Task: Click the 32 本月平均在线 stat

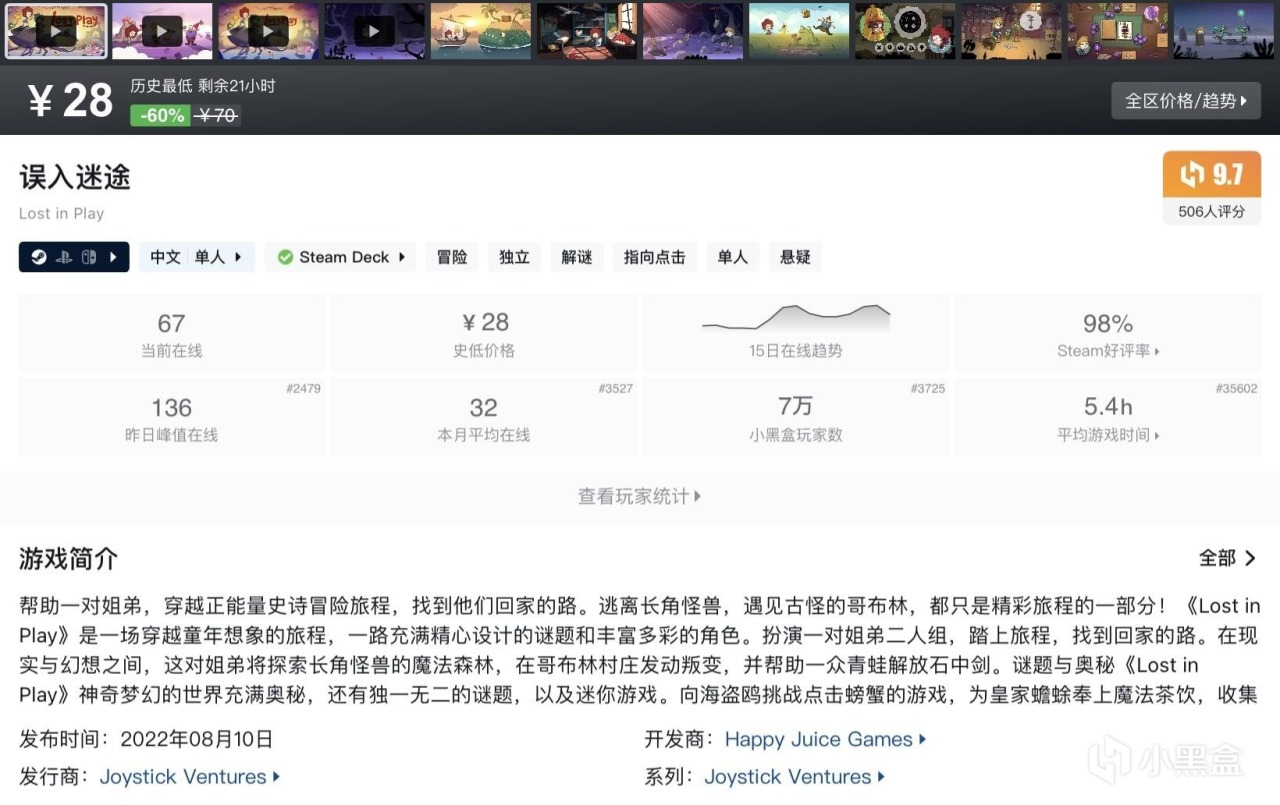Action: click(484, 417)
